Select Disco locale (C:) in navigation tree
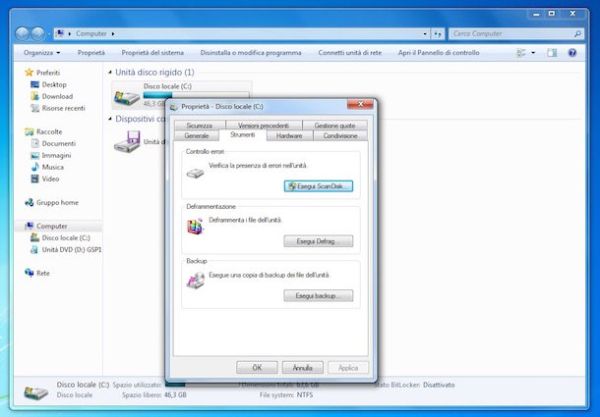Image resolution: width=600 pixels, height=417 pixels. 65,238
